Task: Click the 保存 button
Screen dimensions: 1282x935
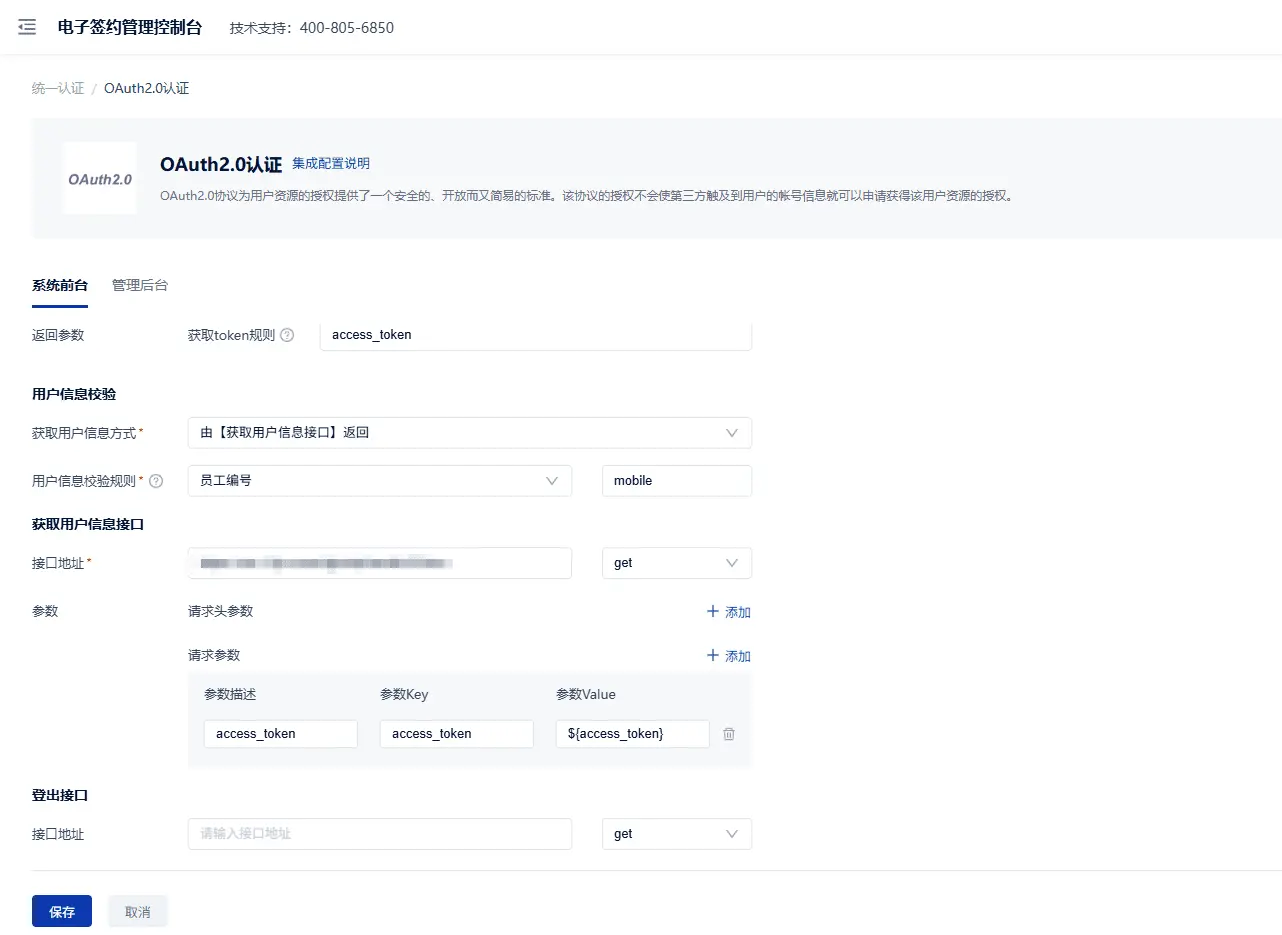Action: (x=62, y=912)
